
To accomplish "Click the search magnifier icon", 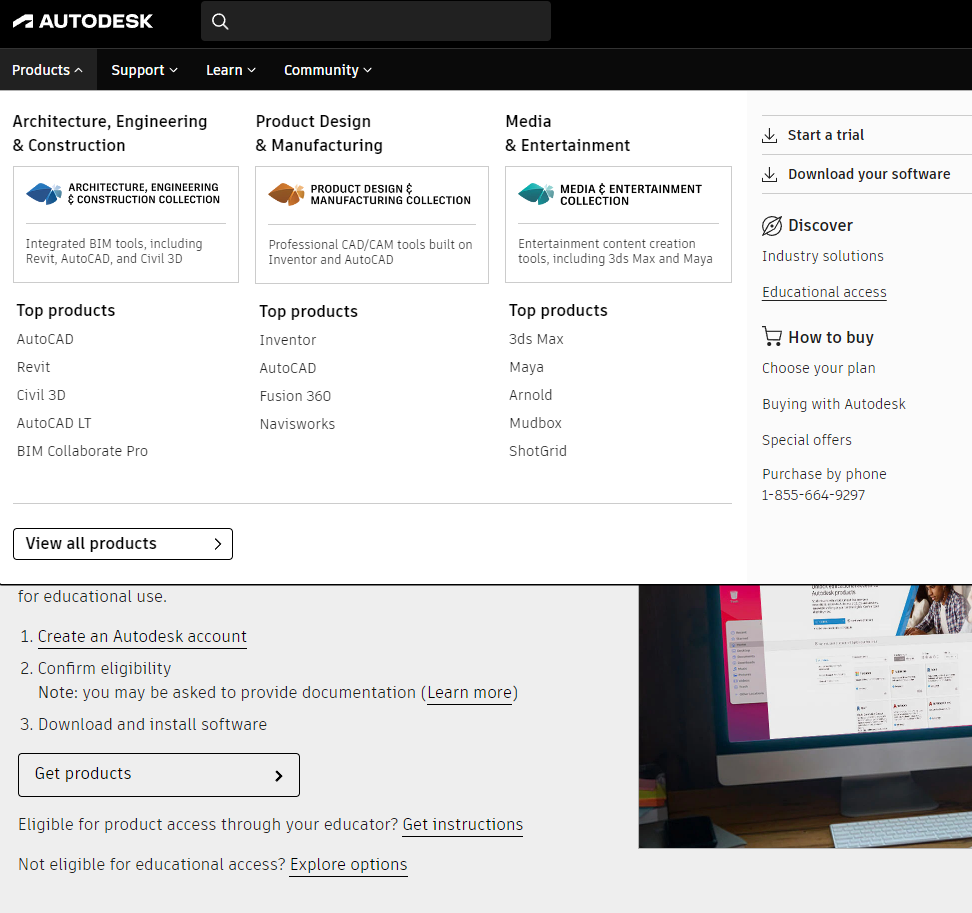I will click(x=220, y=22).
